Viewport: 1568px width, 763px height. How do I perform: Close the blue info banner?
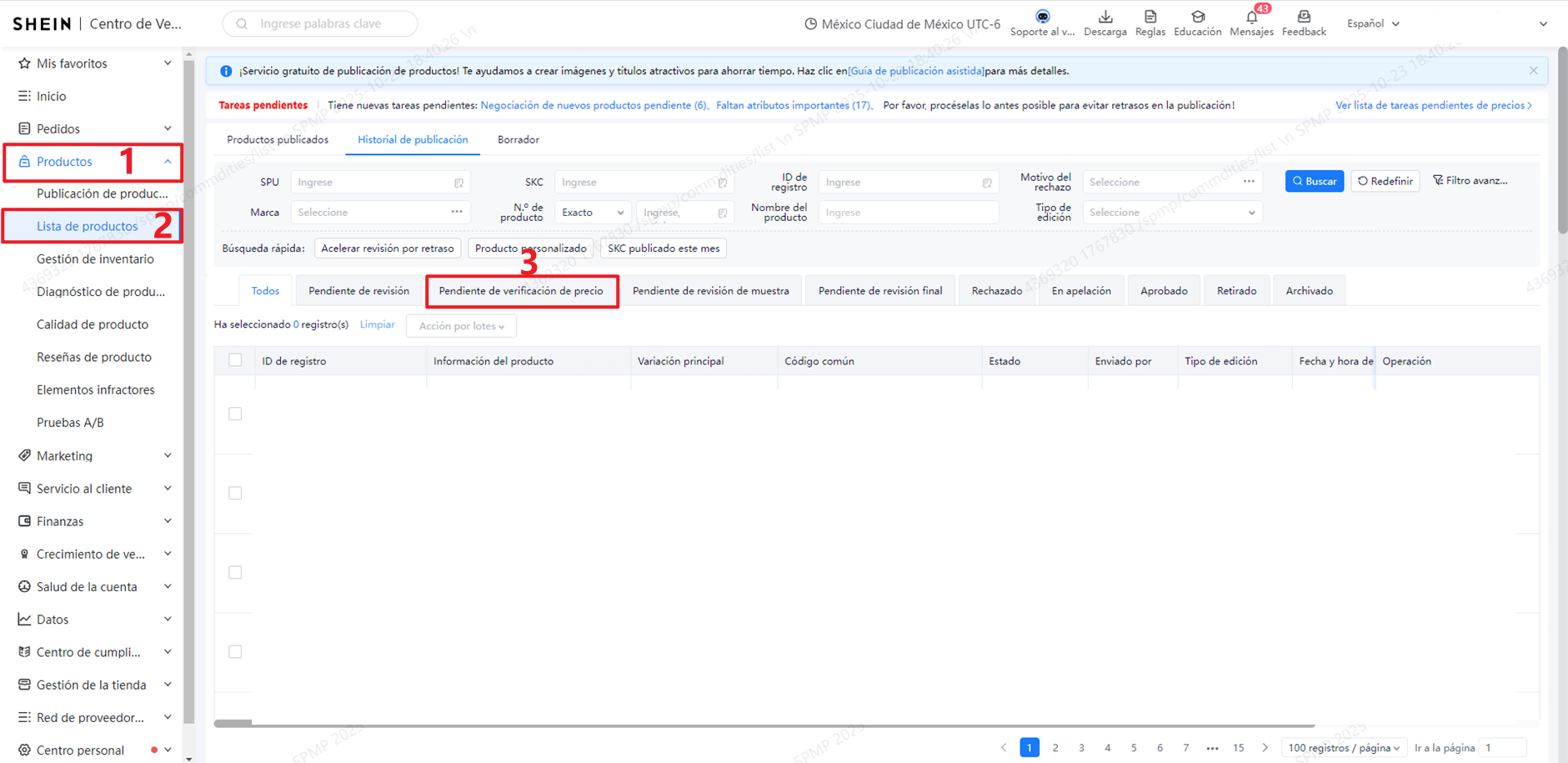[1533, 71]
